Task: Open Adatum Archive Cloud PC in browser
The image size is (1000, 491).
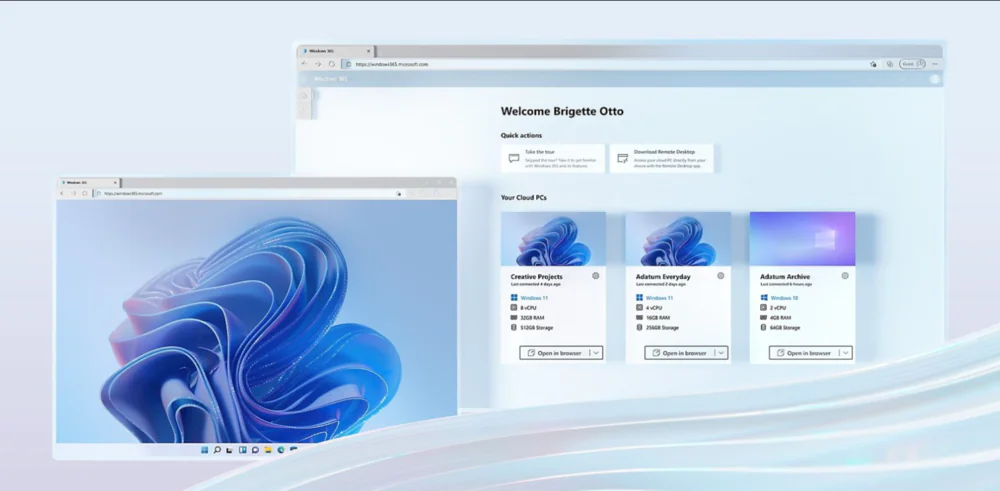Action: coord(804,353)
